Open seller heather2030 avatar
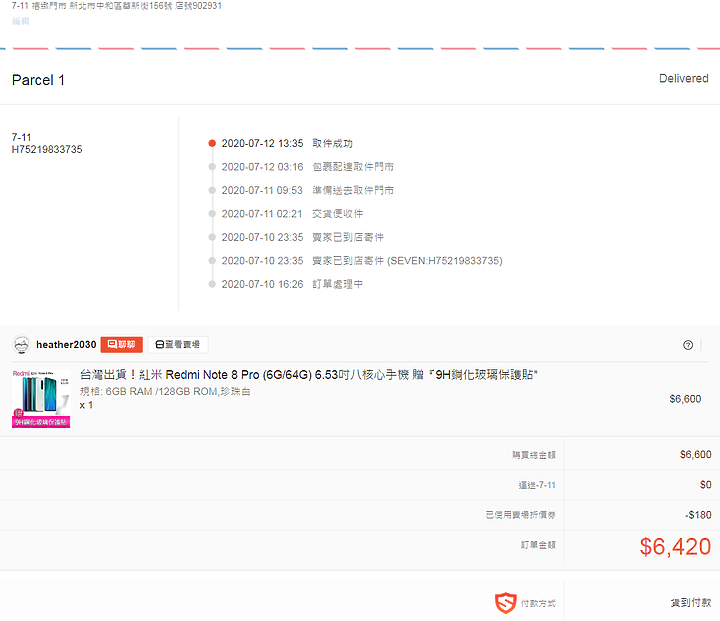Viewport: 720px width, 621px height. [x=21, y=344]
